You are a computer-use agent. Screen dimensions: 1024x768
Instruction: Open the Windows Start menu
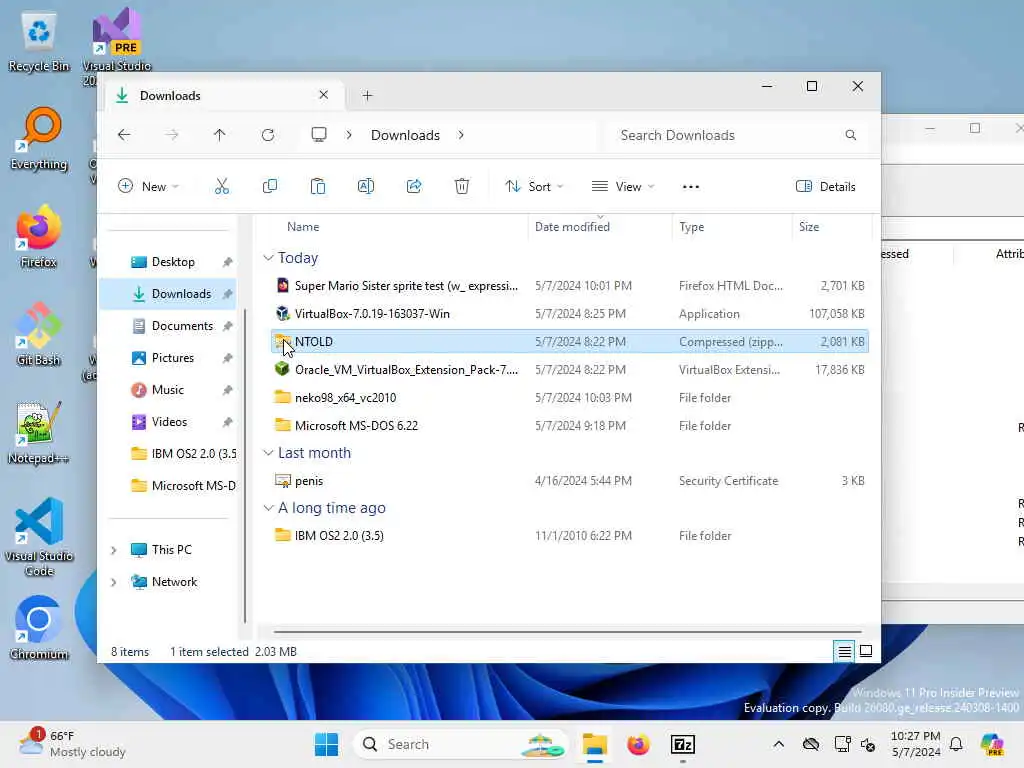pyautogui.click(x=327, y=744)
